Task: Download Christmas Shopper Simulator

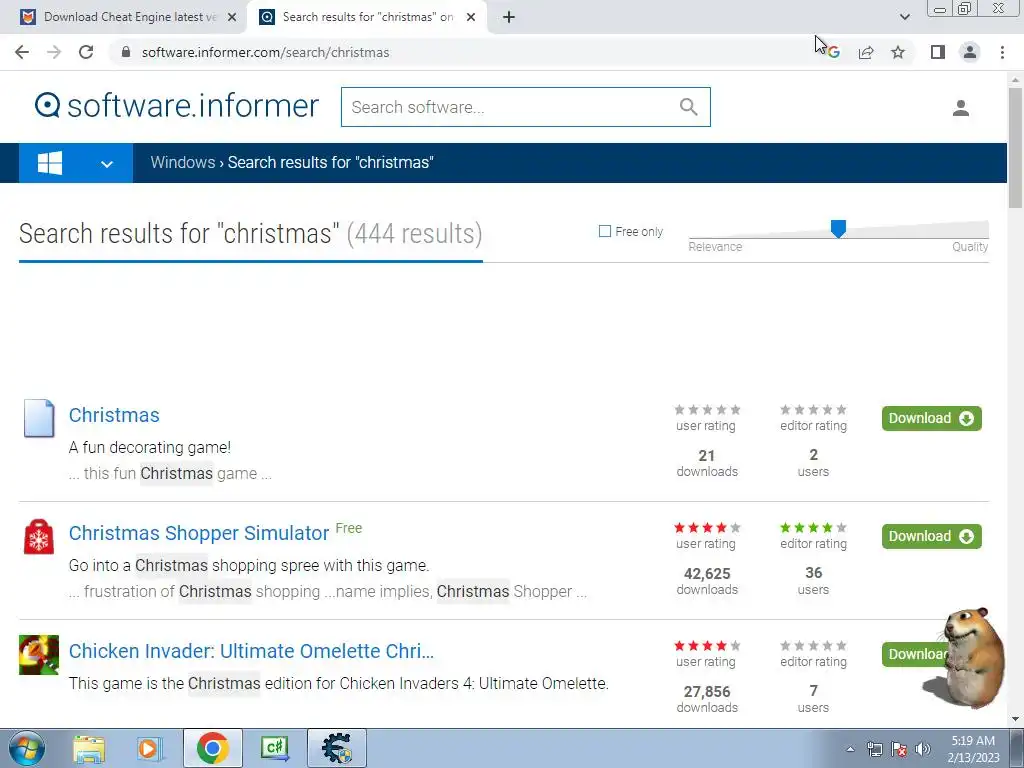Action: [931, 536]
